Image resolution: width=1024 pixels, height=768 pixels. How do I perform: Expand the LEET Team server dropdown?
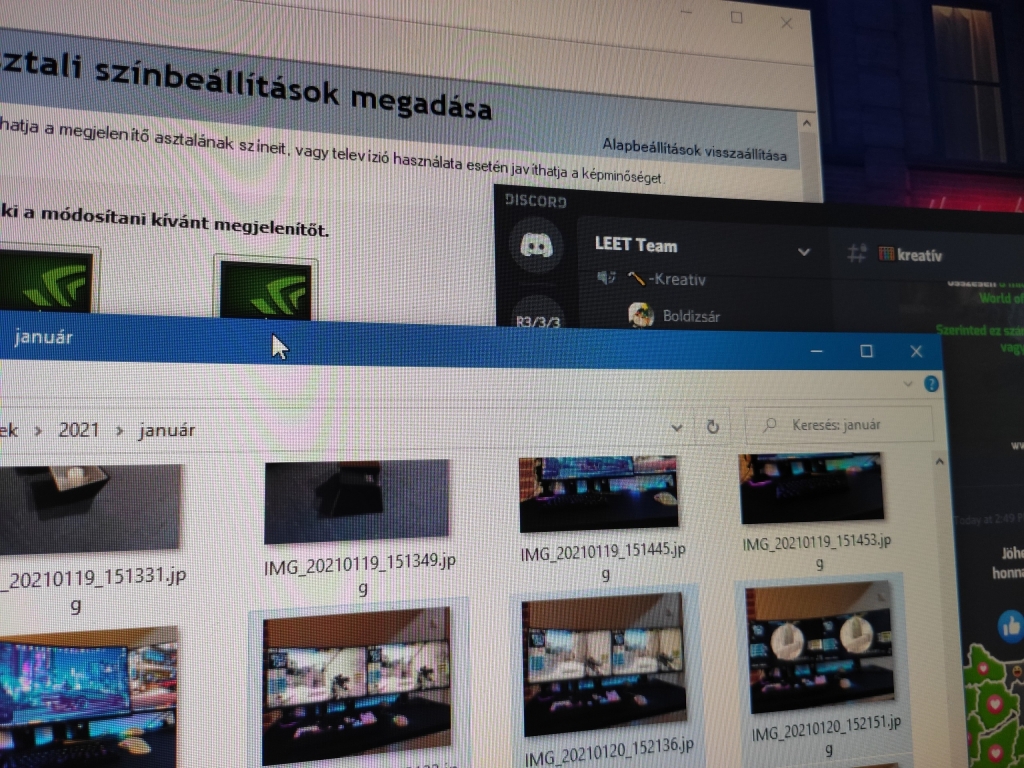click(x=803, y=252)
